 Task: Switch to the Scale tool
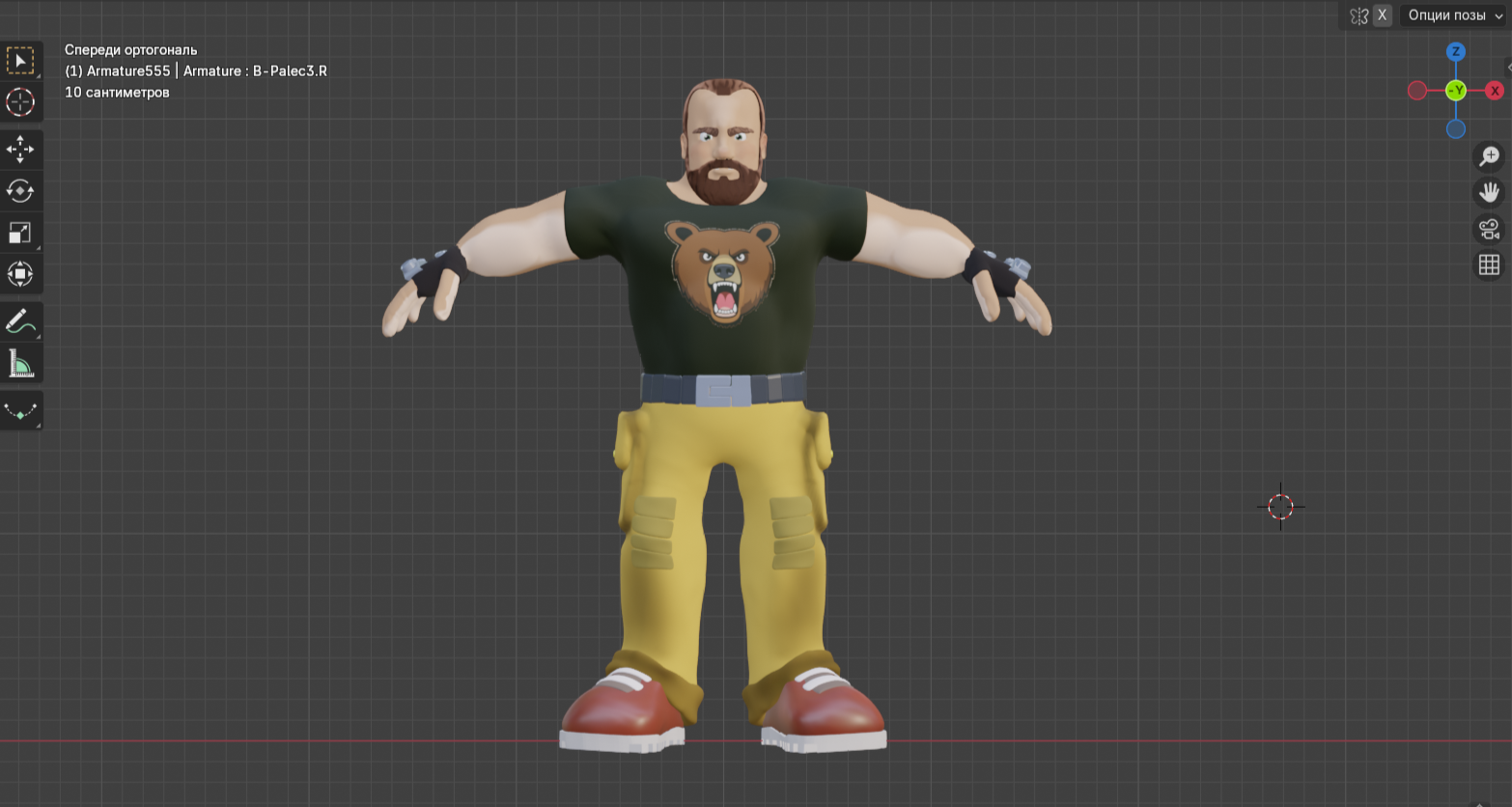coord(20,233)
